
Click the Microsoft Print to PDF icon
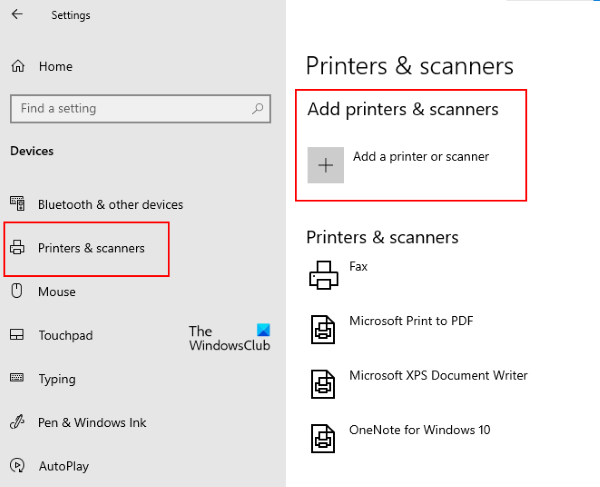tap(323, 330)
